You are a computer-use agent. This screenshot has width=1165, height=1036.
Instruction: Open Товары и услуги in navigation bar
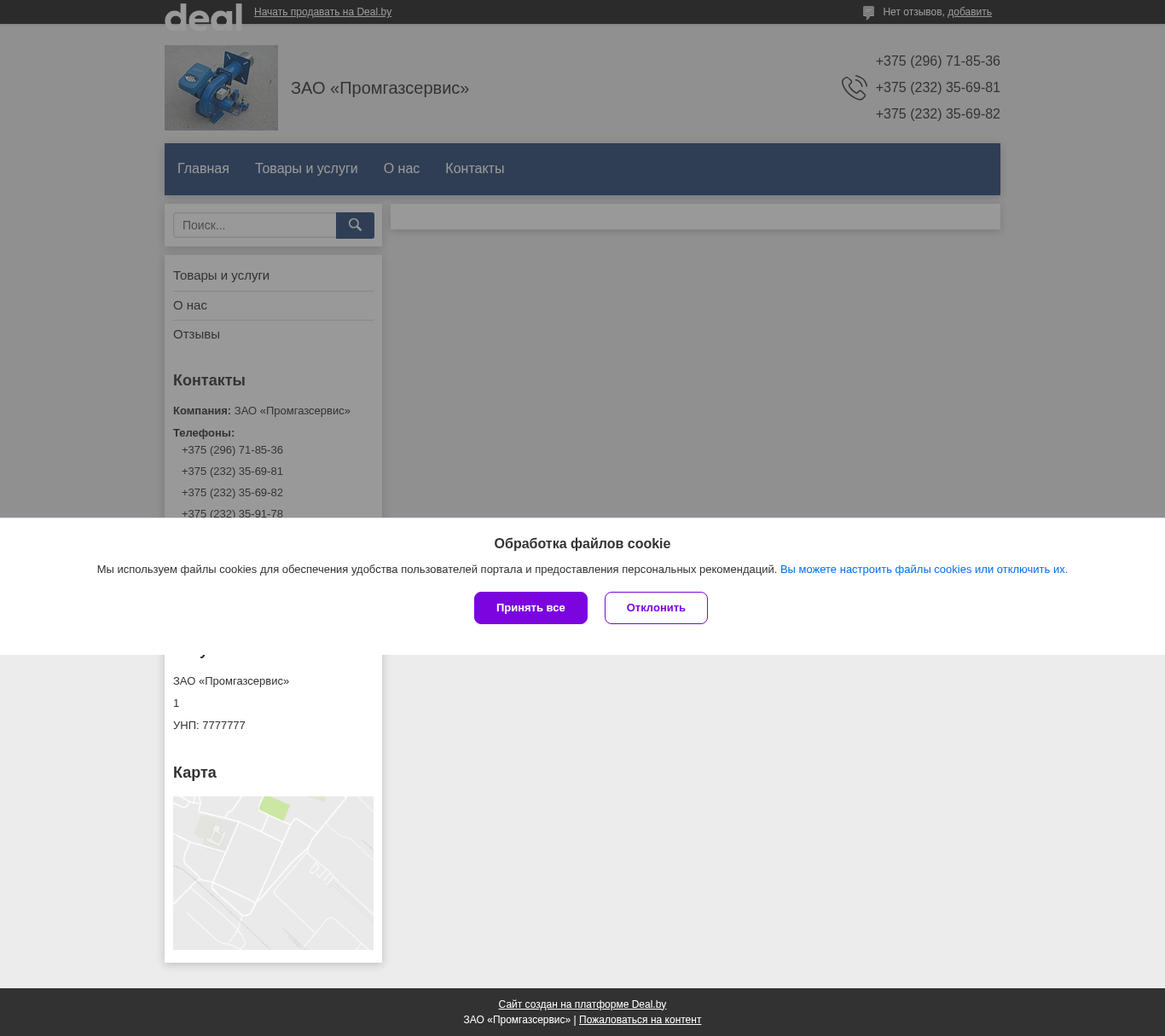click(306, 169)
